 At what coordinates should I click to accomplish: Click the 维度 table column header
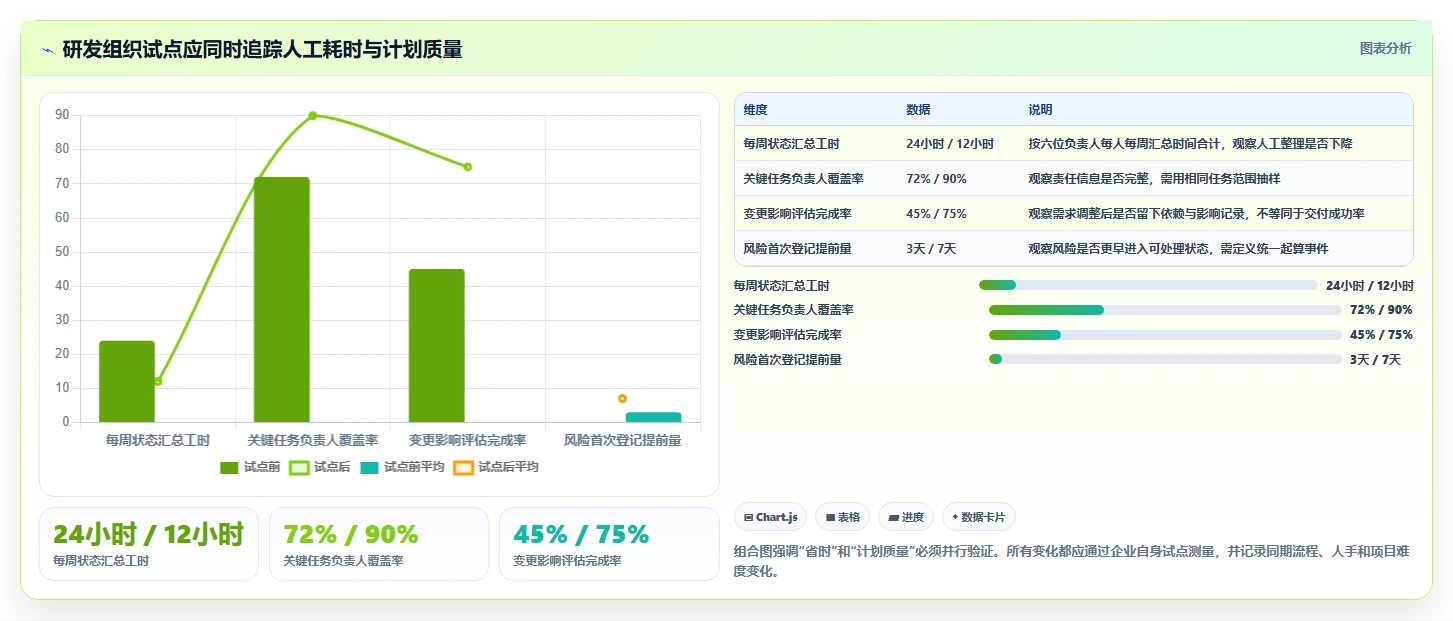click(755, 110)
